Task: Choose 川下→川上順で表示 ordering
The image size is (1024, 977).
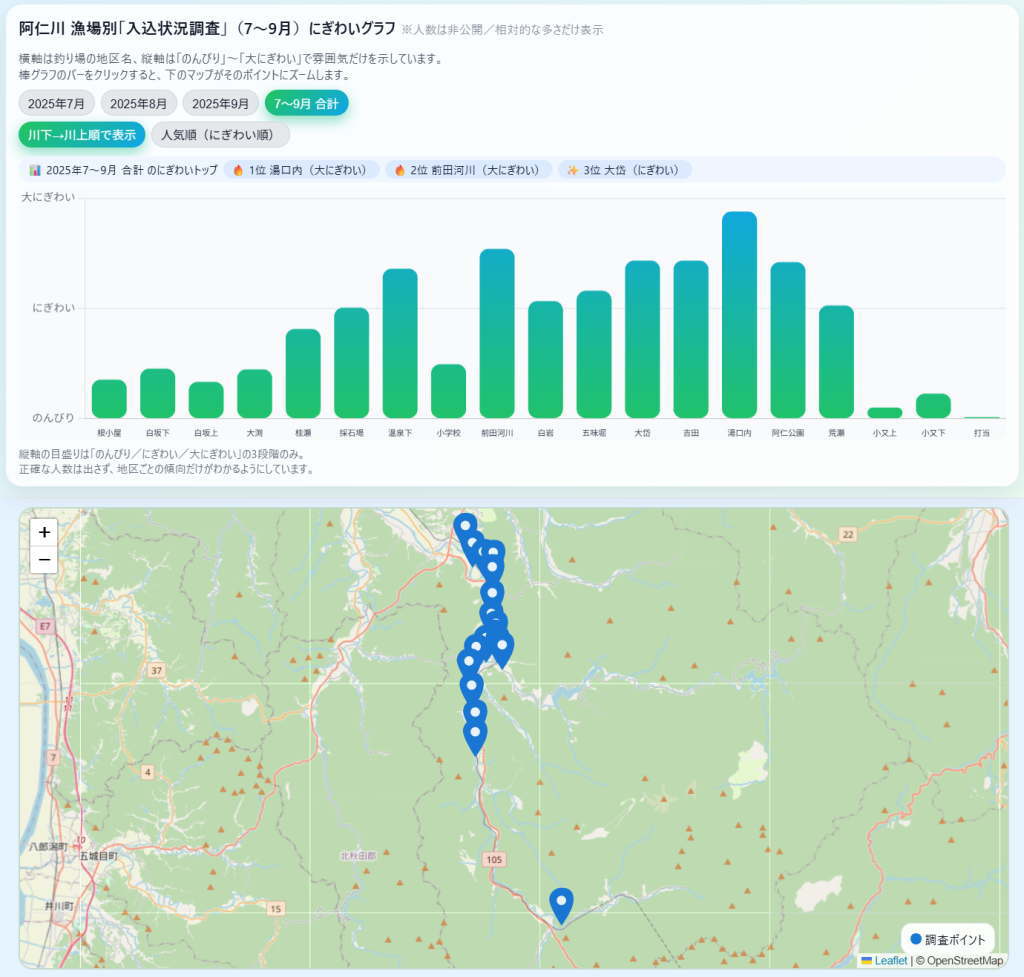Action: tap(82, 135)
